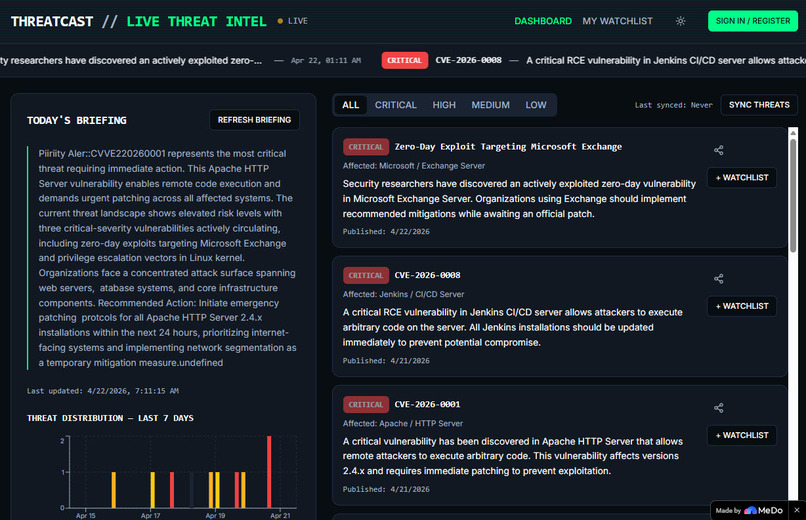Click 'Affected: Microsoft / Exchange Server' text
The image size is (806, 520).
tap(414, 166)
